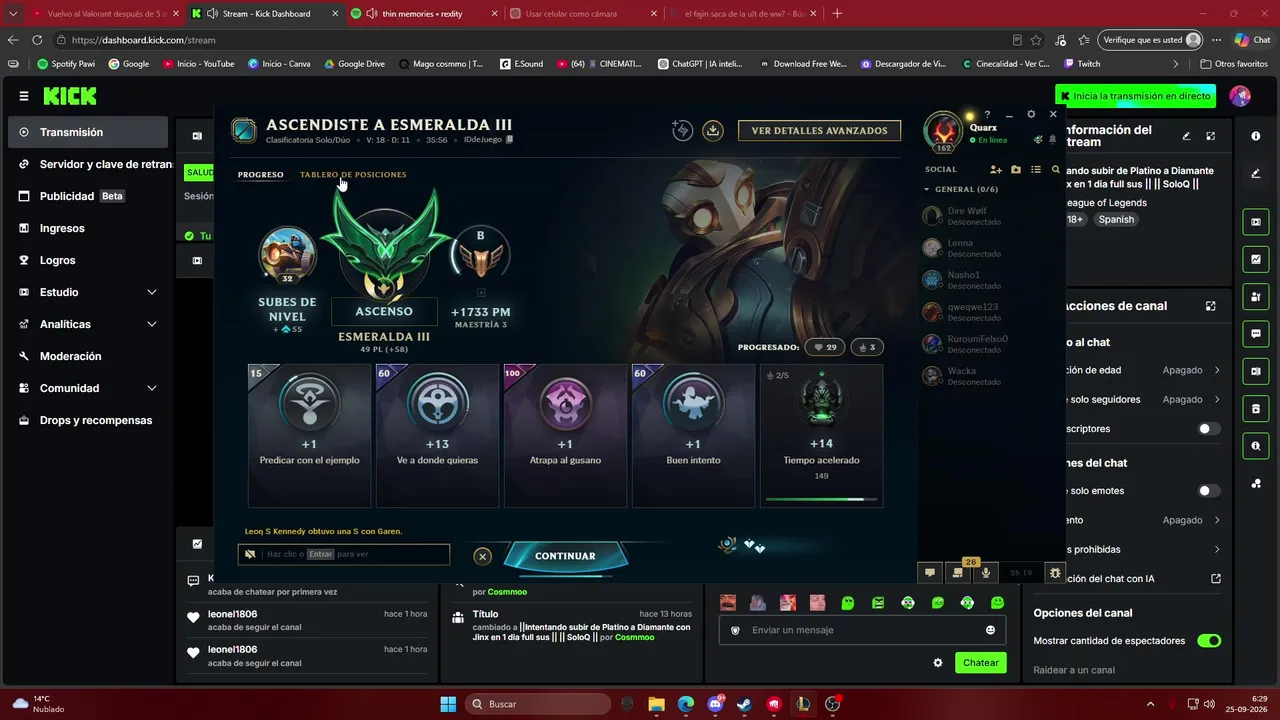Open the friend list view options icon
This screenshot has height=720, width=1280.
pos(1036,170)
